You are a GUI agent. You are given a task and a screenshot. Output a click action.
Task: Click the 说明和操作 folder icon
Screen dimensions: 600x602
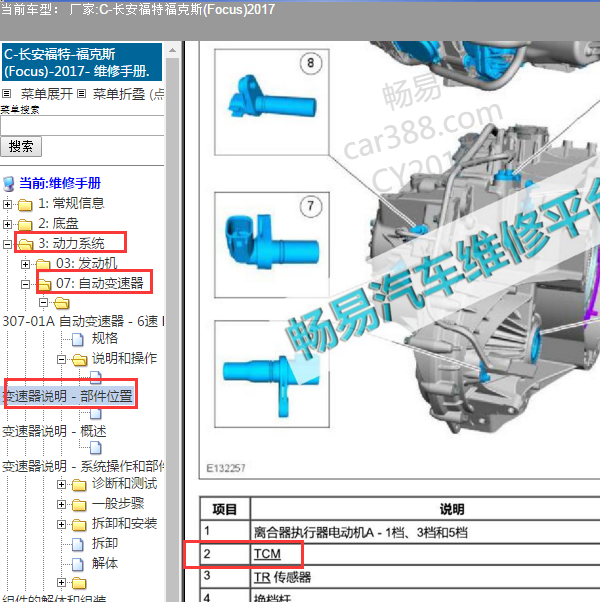[79, 360]
